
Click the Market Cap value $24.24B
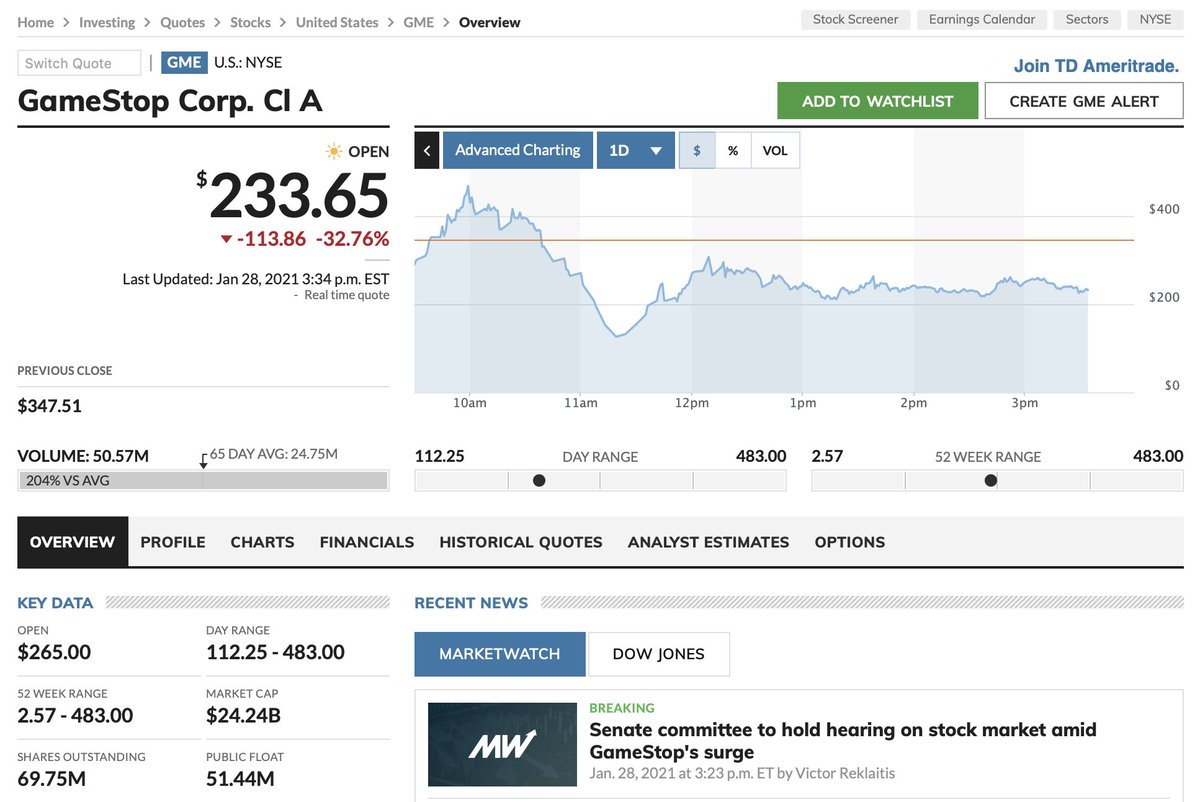(243, 715)
